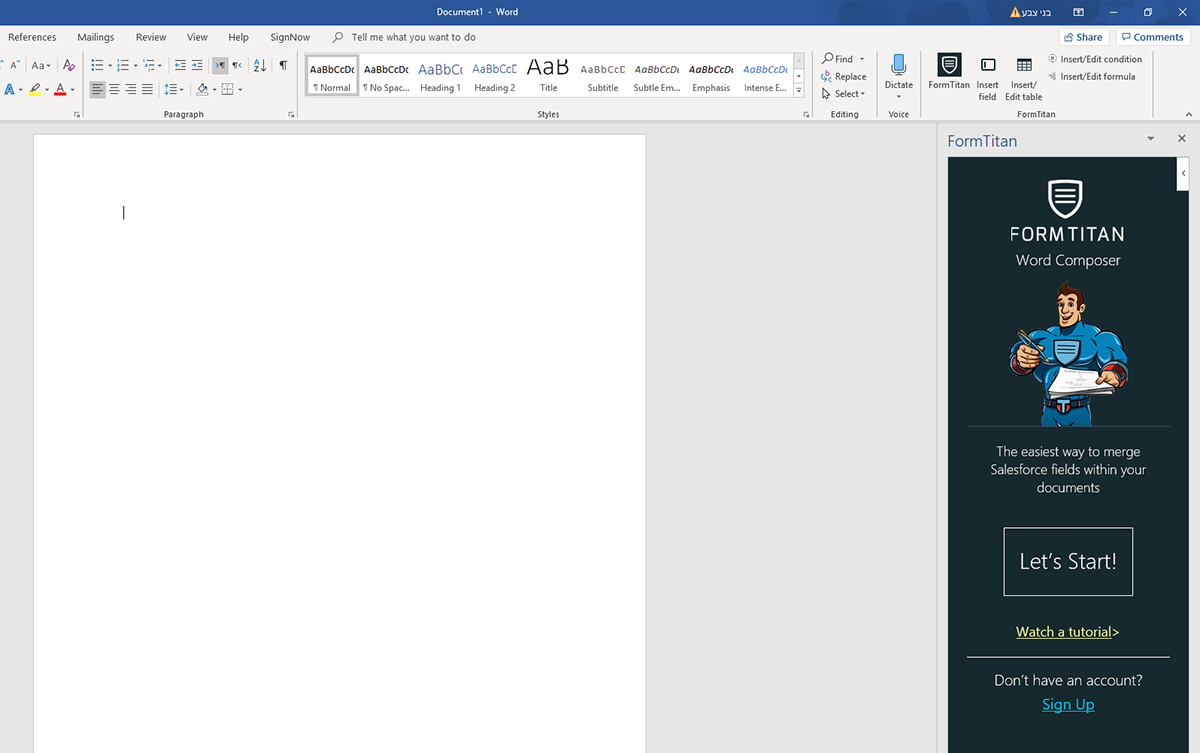Apply red font color

[60, 90]
